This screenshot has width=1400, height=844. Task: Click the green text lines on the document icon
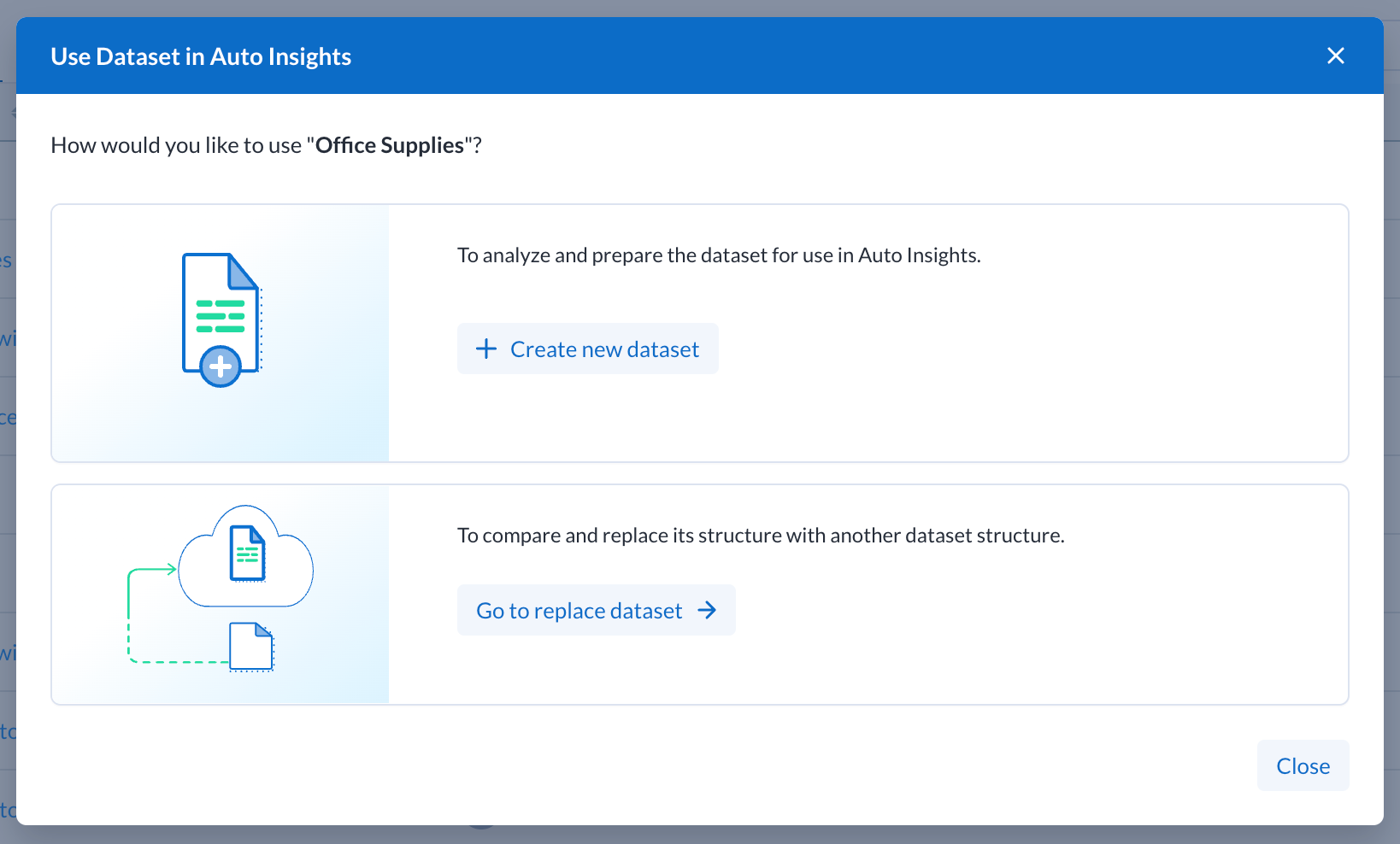(221, 316)
